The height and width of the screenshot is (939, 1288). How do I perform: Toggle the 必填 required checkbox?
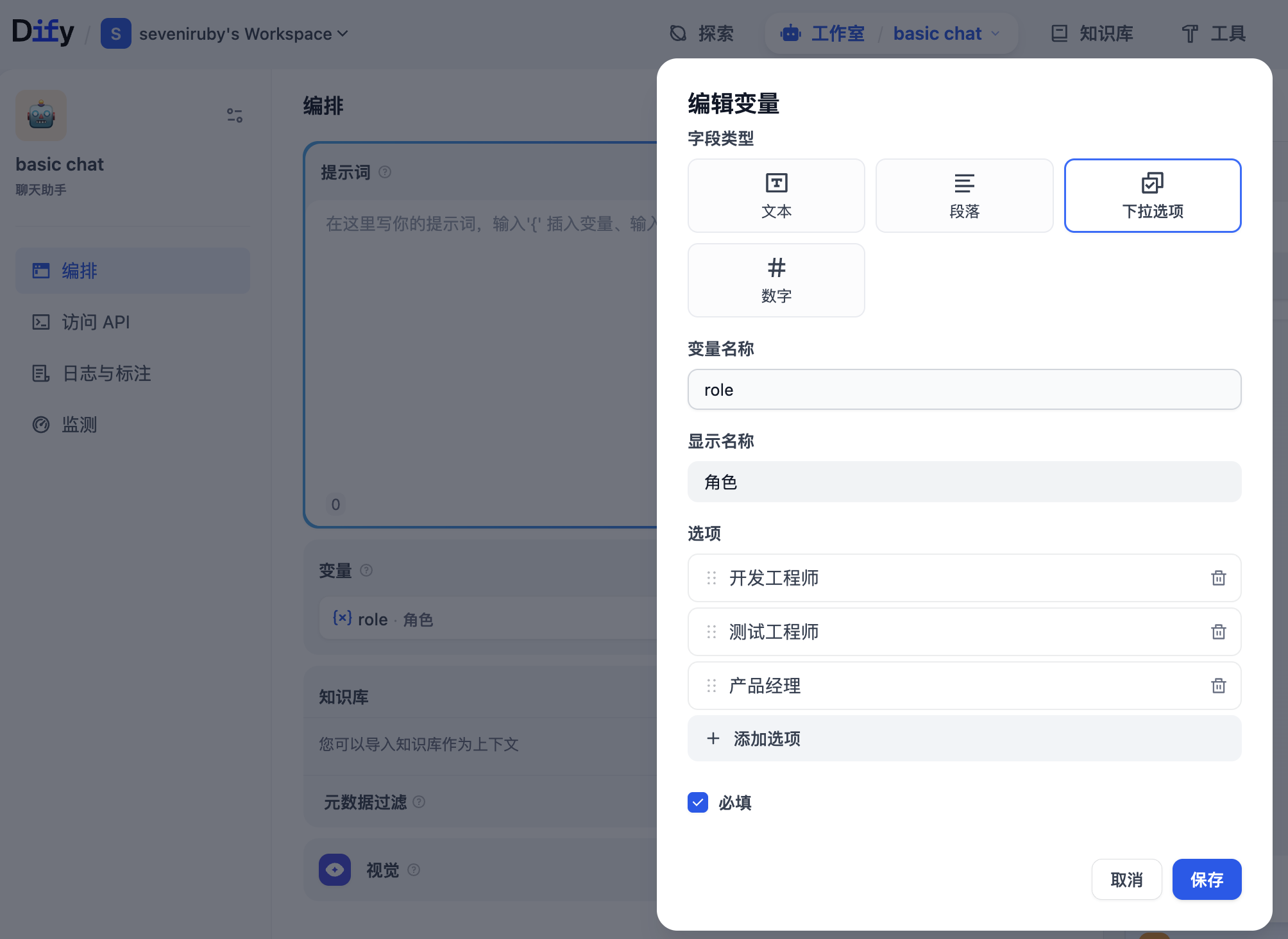pos(698,802)
